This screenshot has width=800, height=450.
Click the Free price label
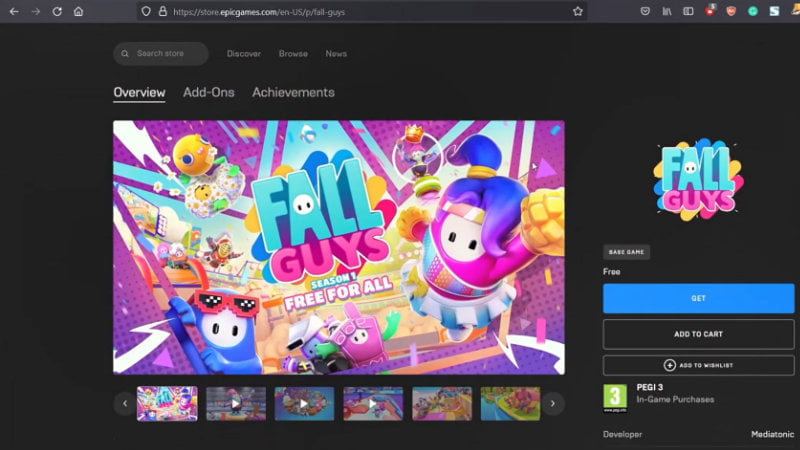(x=612, y=271)
